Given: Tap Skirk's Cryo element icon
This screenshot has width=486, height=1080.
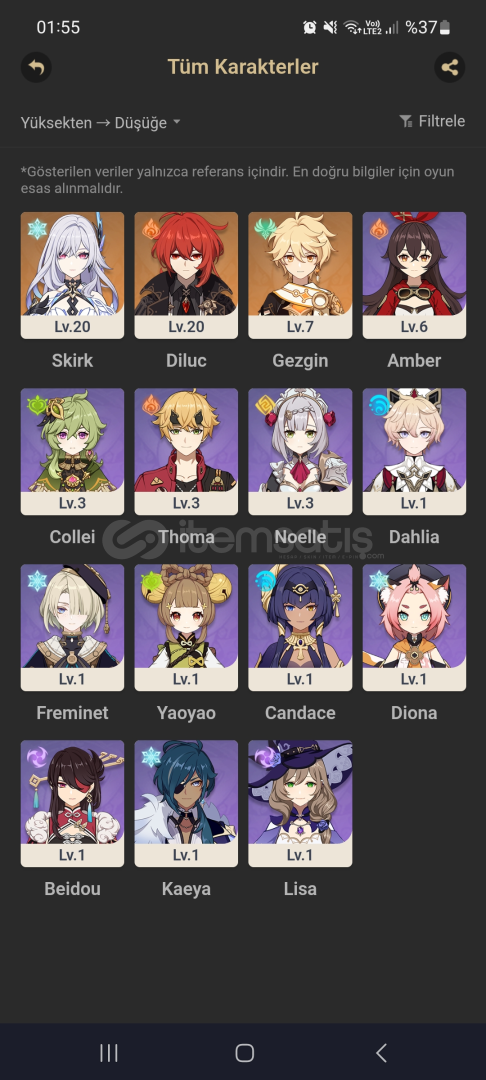Looking at the screenshot, I should coord(37,229).
